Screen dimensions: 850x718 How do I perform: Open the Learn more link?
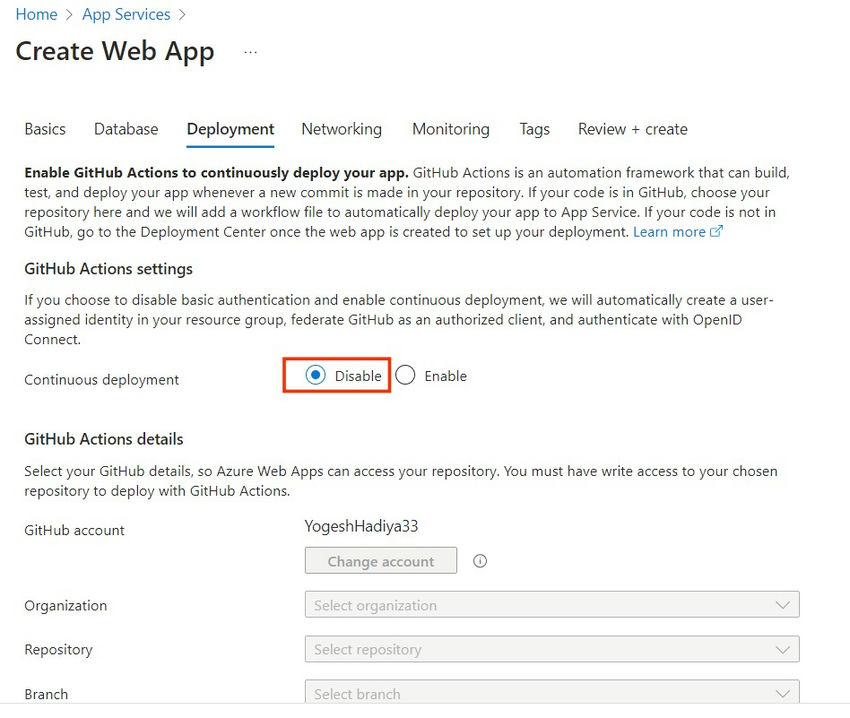point(668,231)
